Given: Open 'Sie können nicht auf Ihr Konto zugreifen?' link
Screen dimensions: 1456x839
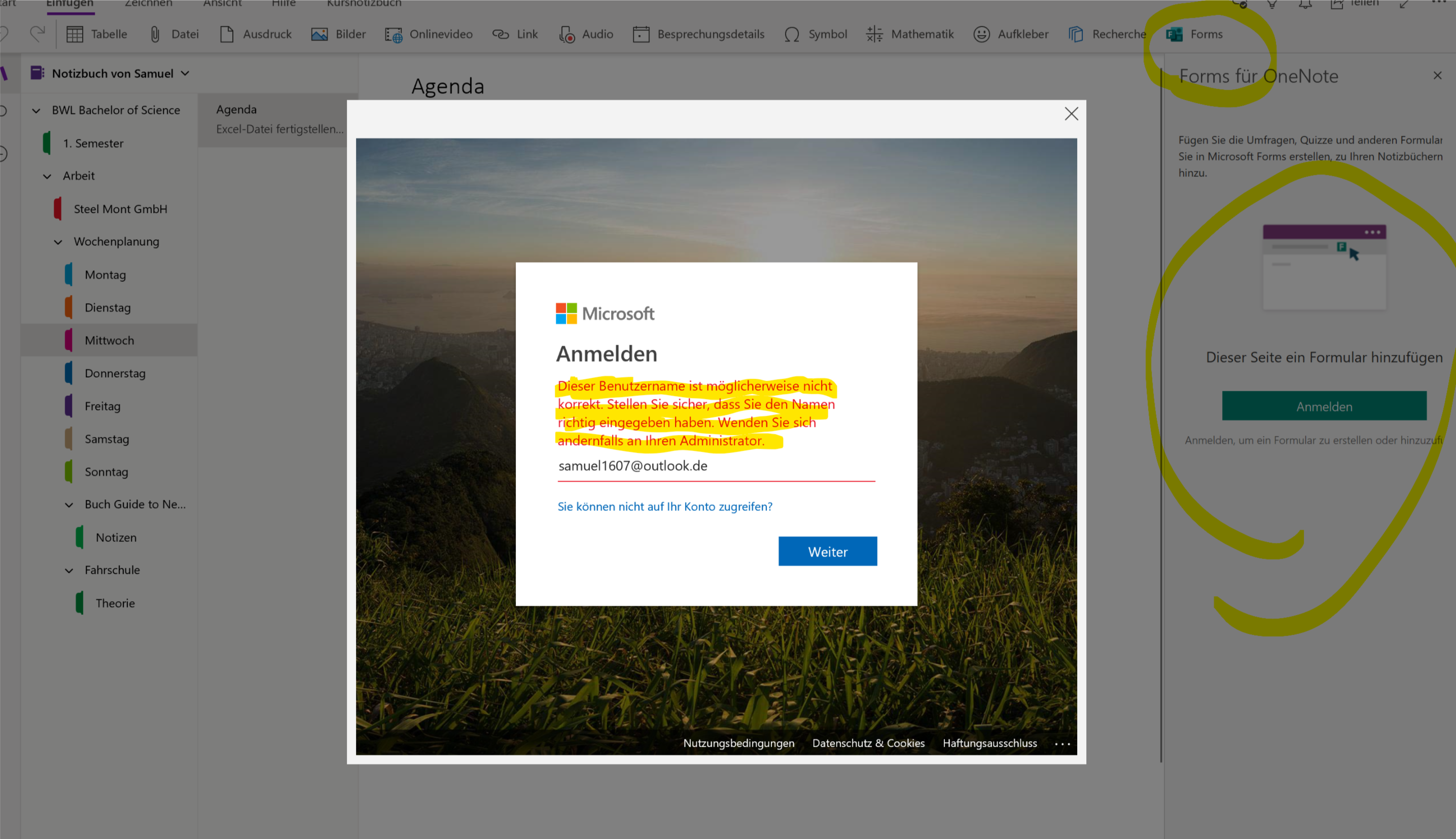Looking at the screenshot, I should 664,506.
